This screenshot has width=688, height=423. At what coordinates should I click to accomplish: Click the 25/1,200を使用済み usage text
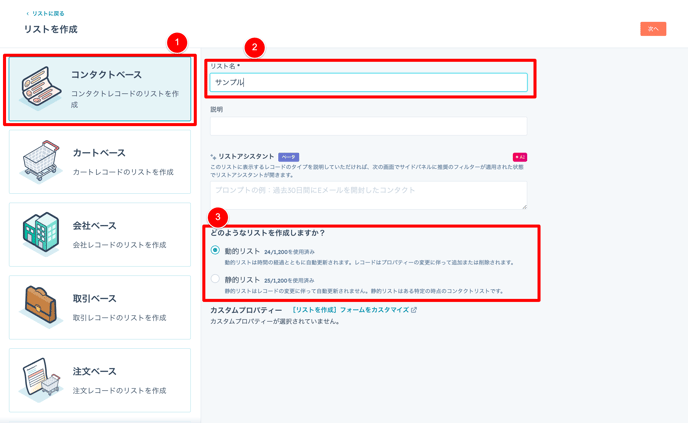click(x=289, y=280)
